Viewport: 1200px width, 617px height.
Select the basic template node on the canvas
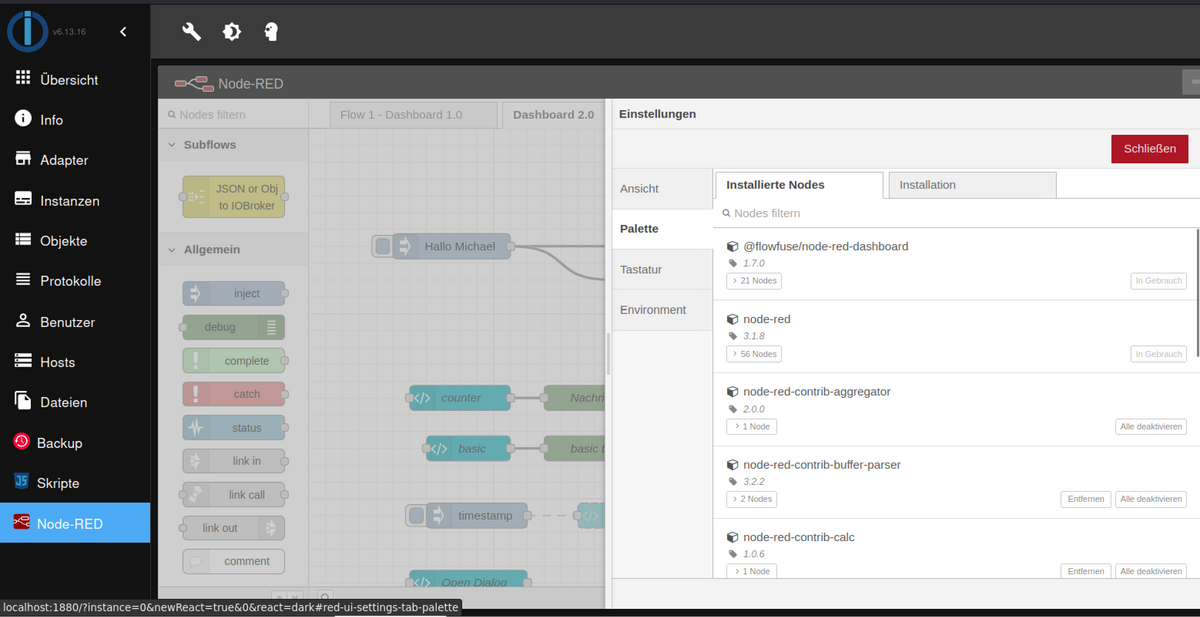tap(468, 449)
